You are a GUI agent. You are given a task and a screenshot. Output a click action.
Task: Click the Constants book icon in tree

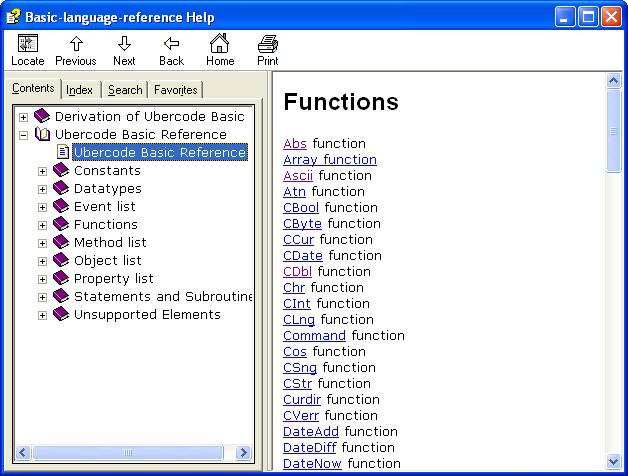point(61,171)
